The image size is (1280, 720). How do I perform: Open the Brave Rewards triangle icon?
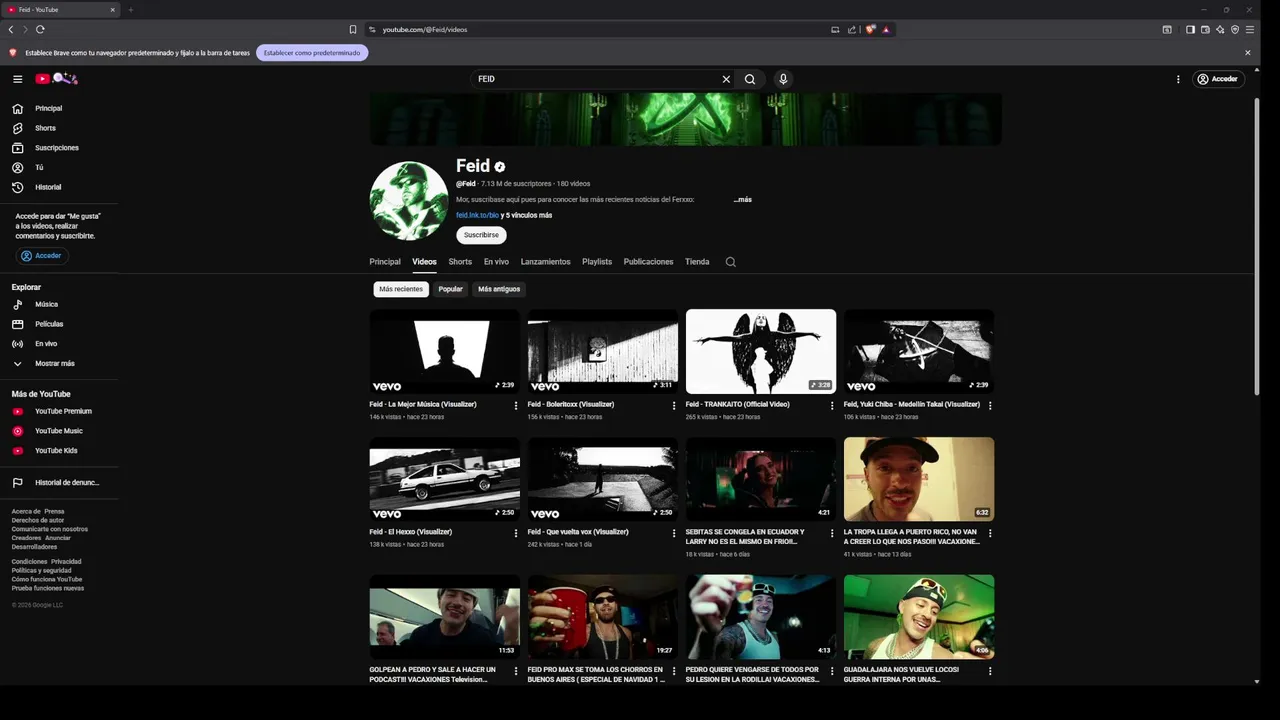click(x=886, y=30)
